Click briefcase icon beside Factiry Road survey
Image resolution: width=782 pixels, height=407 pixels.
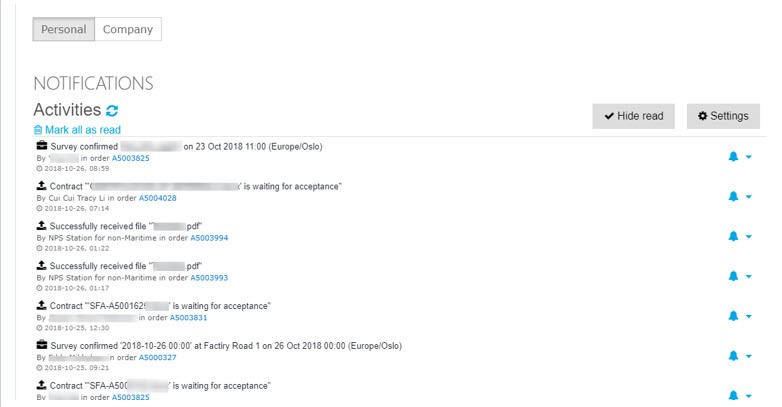click(42, 345)
